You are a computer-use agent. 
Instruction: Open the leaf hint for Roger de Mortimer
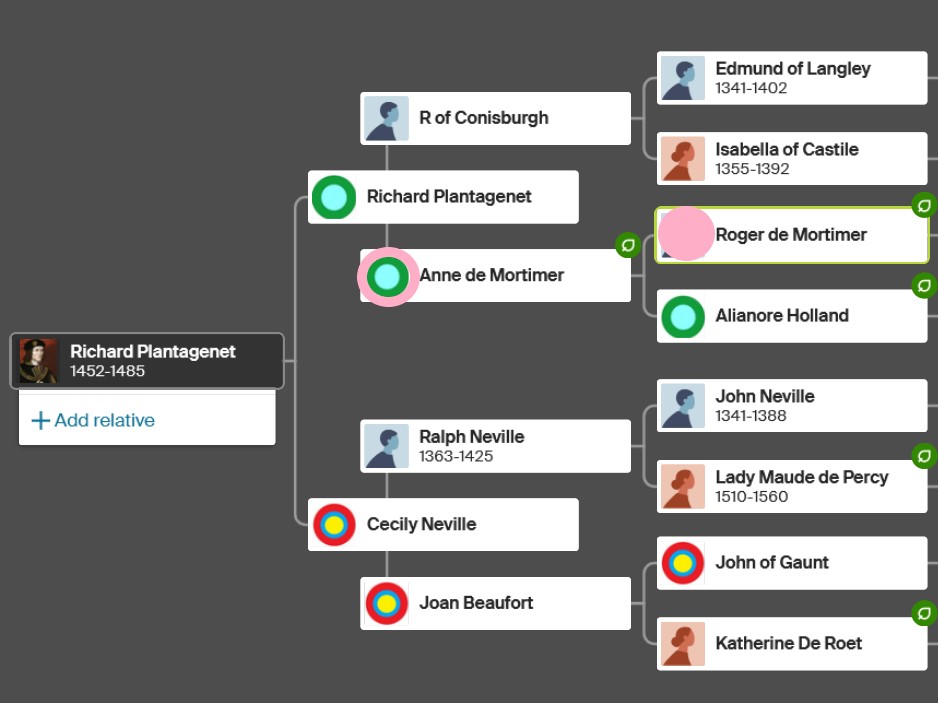click(923, 205)
